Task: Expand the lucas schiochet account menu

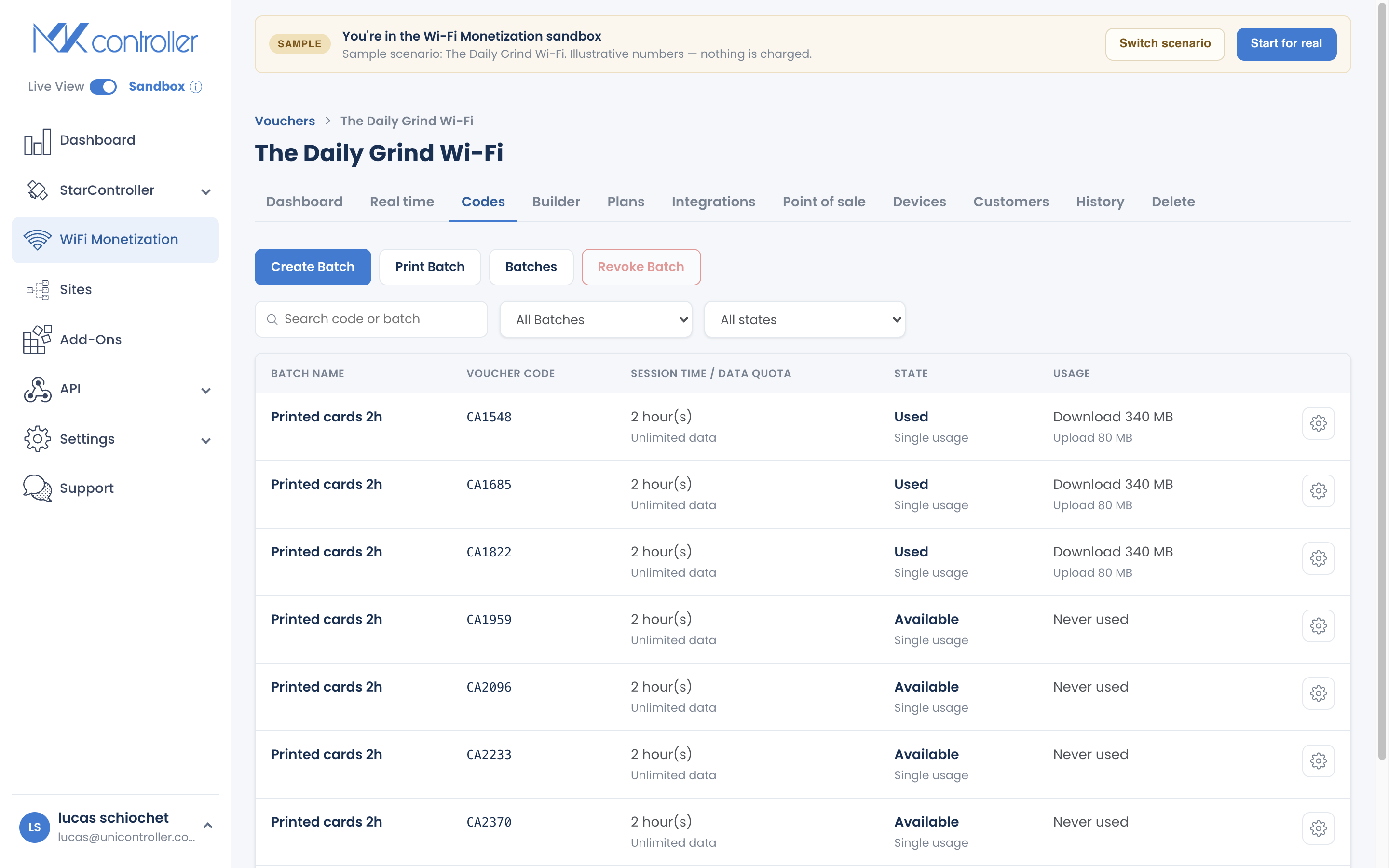Action: pos(208,826)
